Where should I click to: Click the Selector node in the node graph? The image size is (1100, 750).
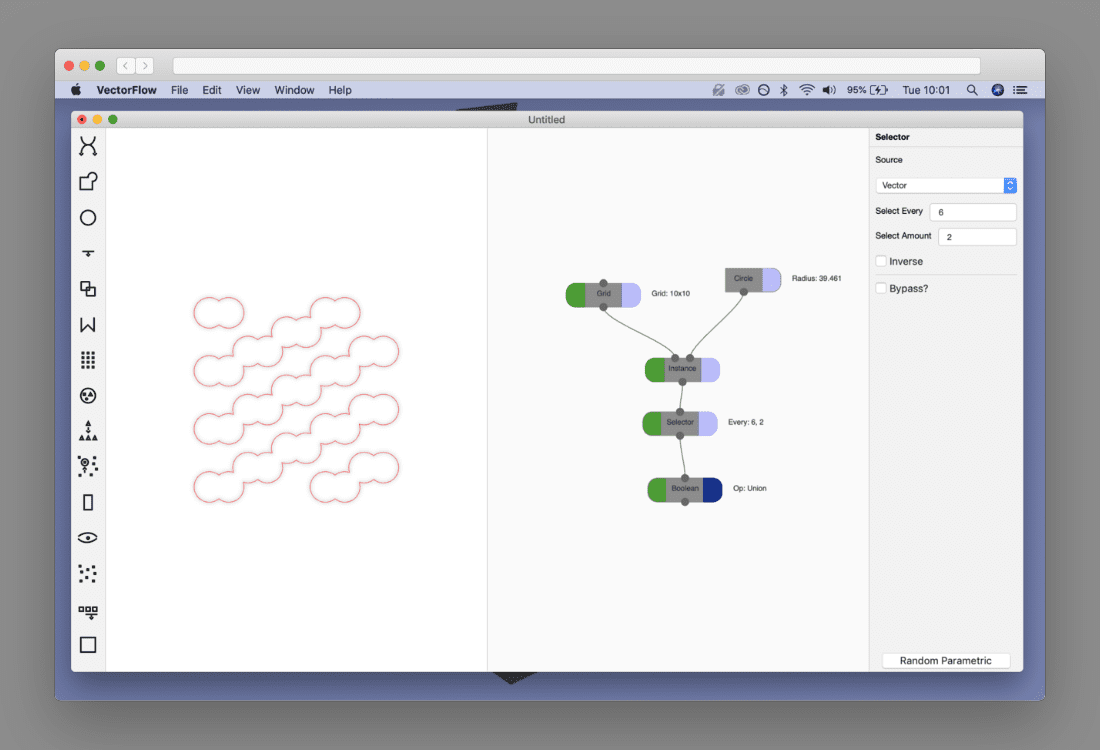point(680,422)
